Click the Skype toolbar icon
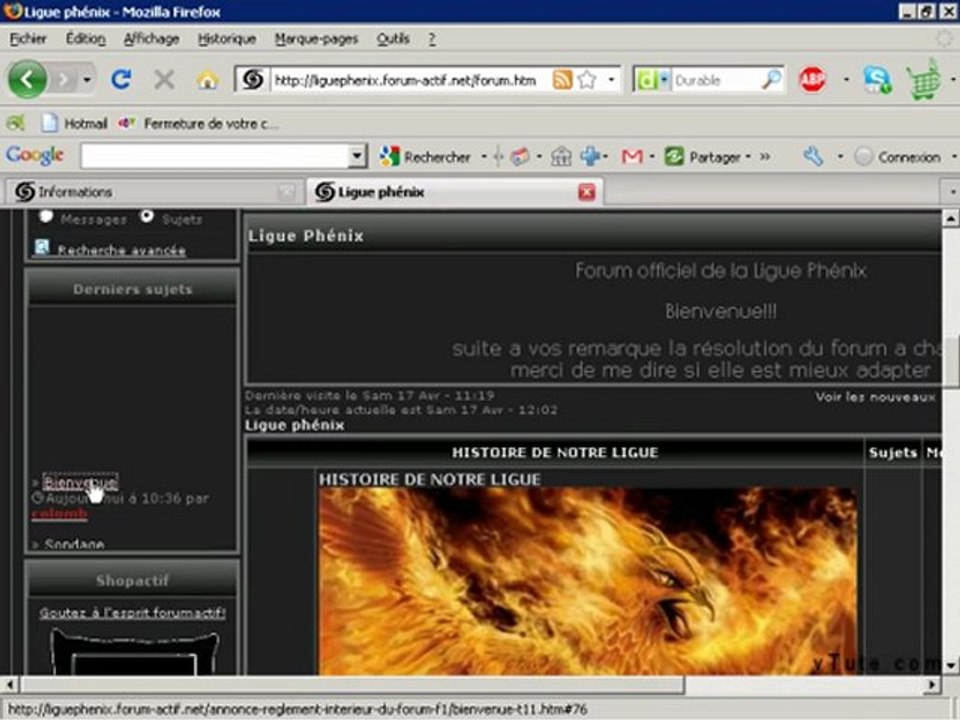The height and width of the screenshot is (720, 960). tap(877, 80)
